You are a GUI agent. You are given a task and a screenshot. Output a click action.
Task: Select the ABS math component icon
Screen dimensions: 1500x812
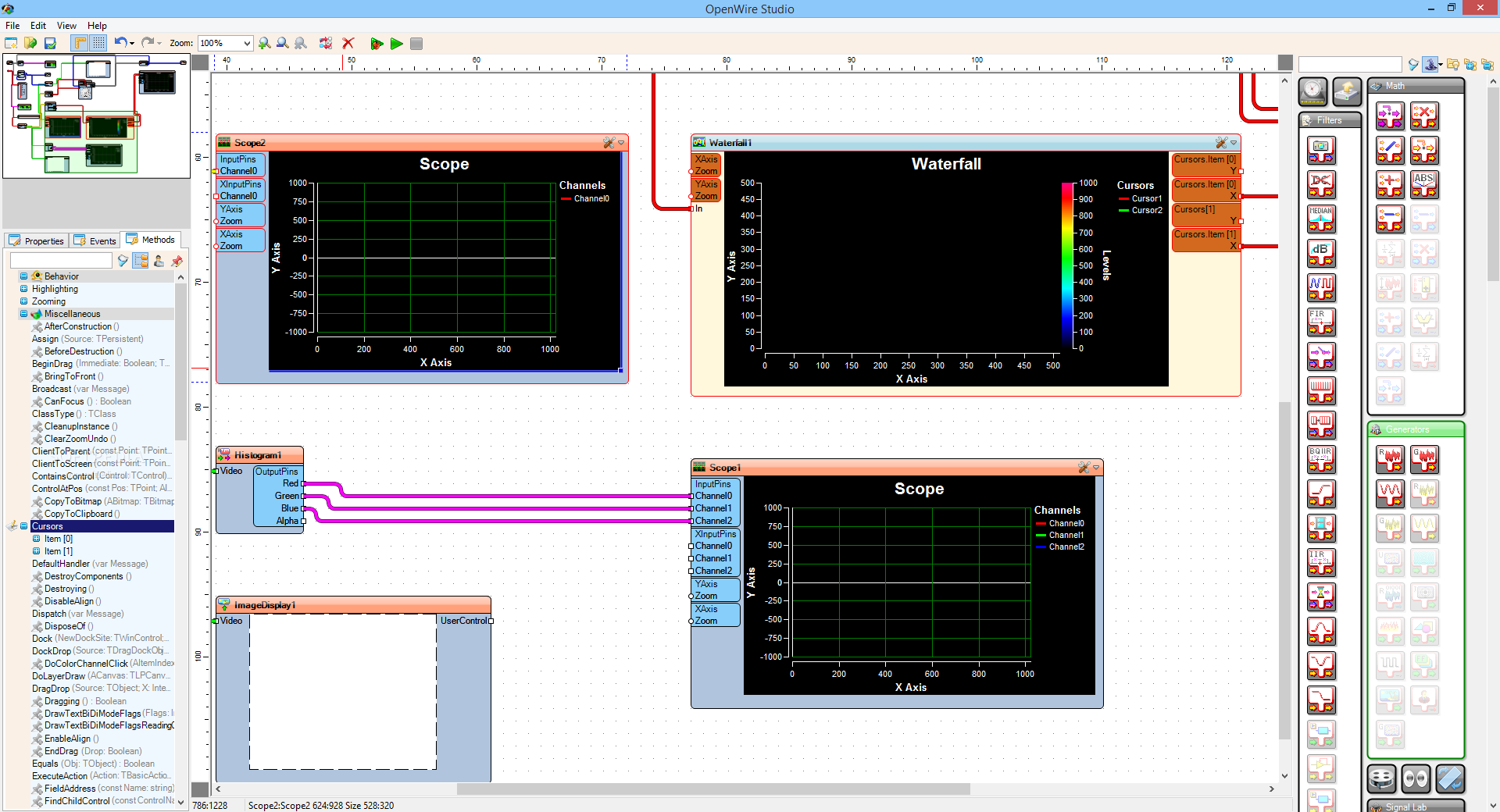pyautogui.click(x=1424, y=184)
